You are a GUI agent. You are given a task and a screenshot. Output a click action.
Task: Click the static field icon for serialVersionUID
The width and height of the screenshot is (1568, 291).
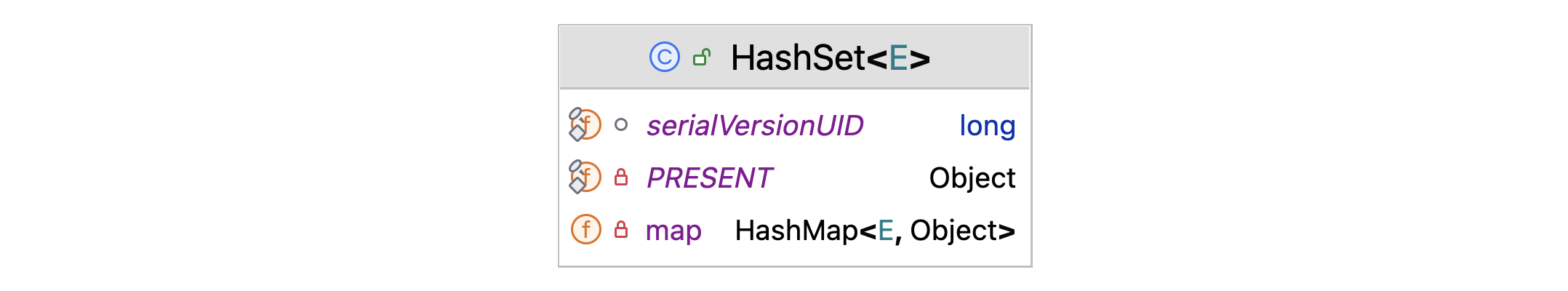(x=585, y=124)
